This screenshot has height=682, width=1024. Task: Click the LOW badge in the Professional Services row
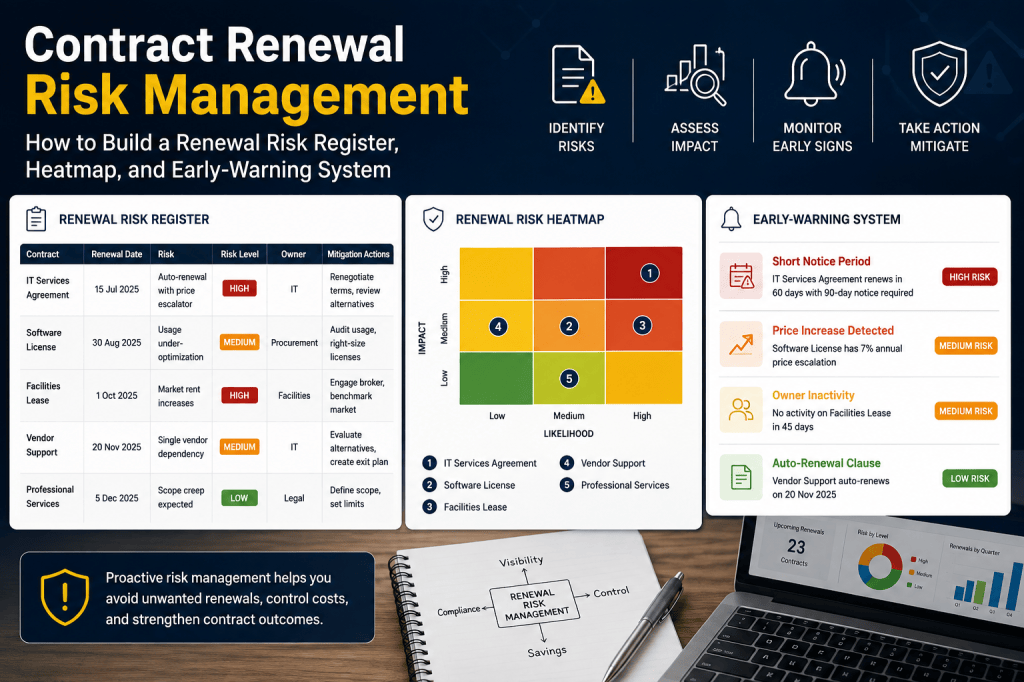coord(239,498)
